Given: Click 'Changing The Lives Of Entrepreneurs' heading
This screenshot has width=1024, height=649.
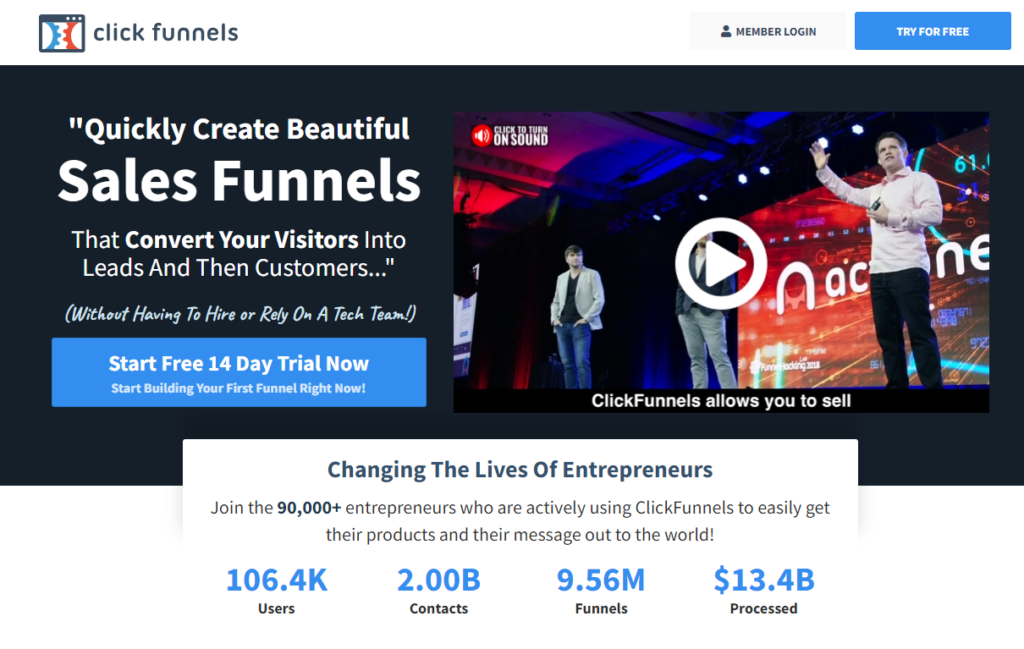Looking at the screenshot, I should tap(520, 469).
